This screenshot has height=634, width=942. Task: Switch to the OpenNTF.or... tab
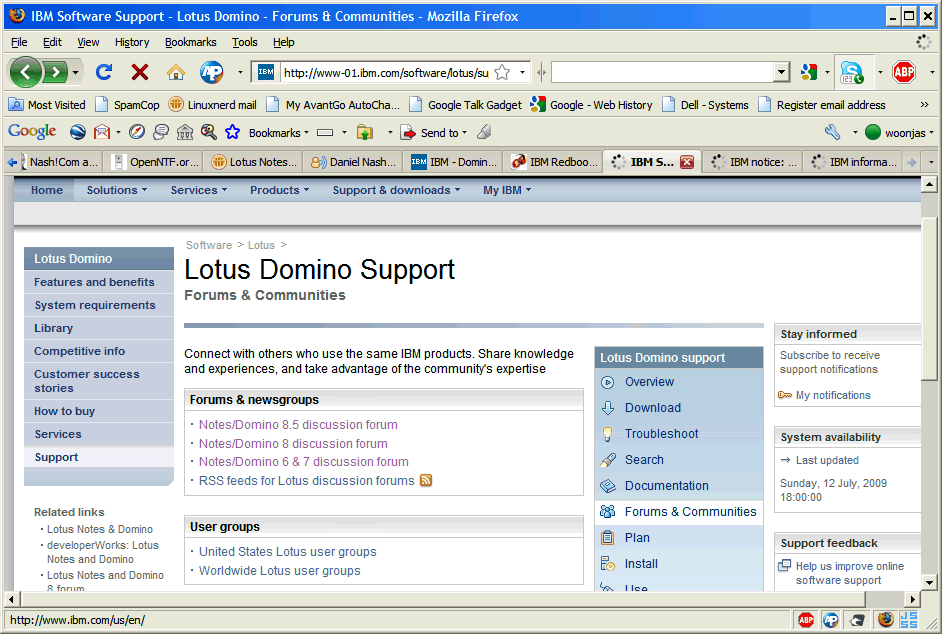click(x=153, y=162)
